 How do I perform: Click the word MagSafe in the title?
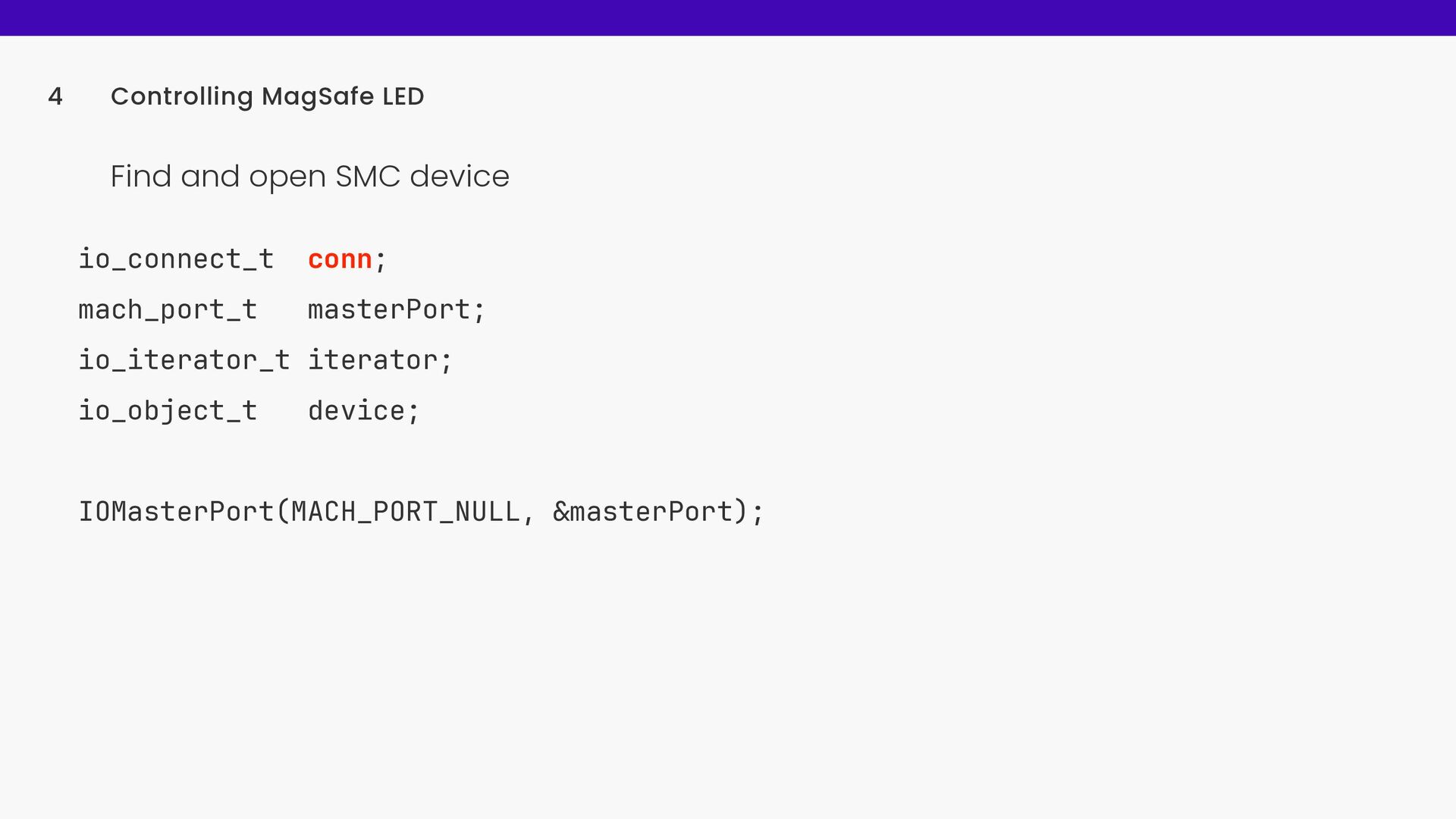pos(318,97)
